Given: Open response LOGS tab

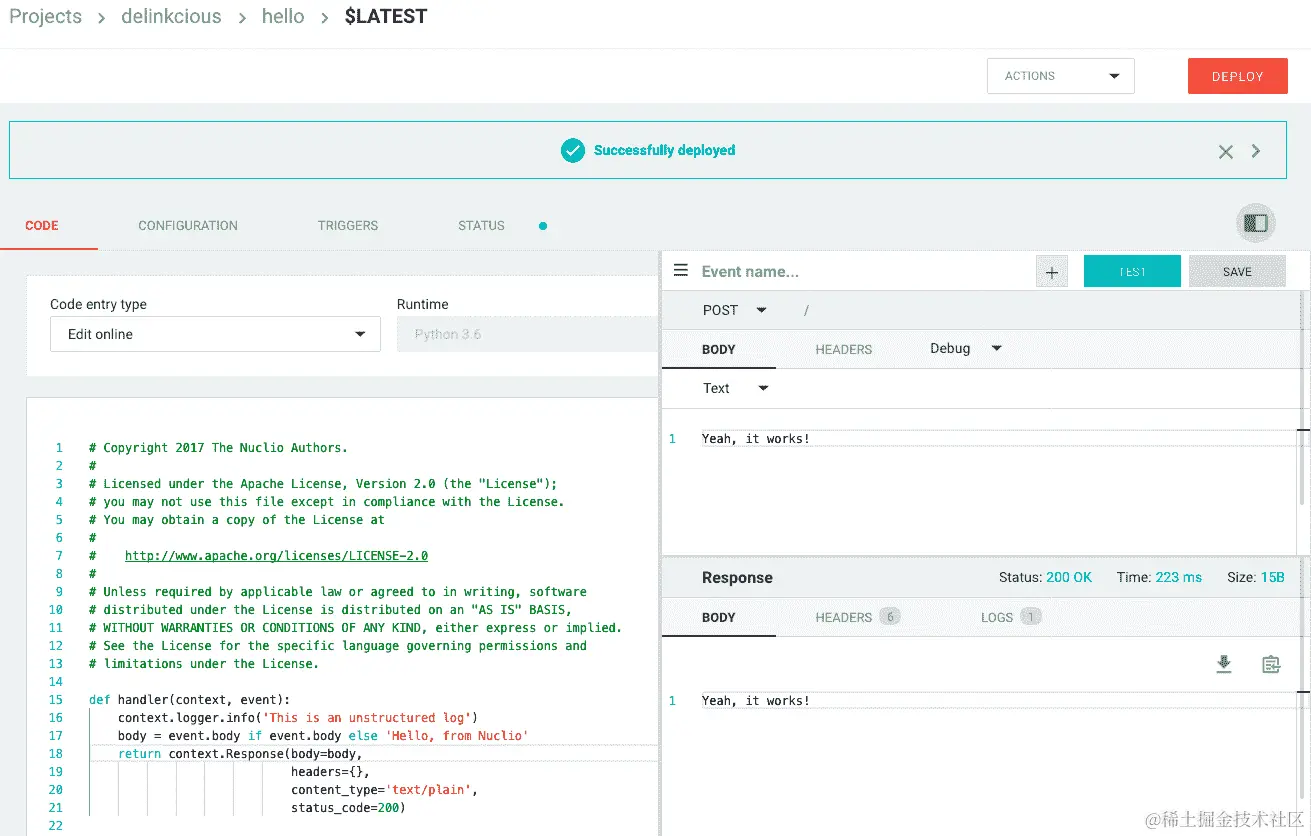Looking at the screenshot, I should pyautogui.click(x=1010, y=617).
